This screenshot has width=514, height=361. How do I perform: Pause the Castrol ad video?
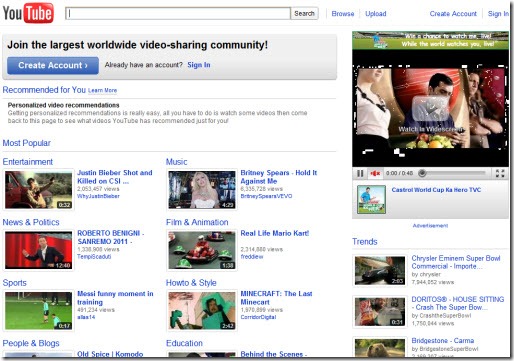(x=360, y=173)
